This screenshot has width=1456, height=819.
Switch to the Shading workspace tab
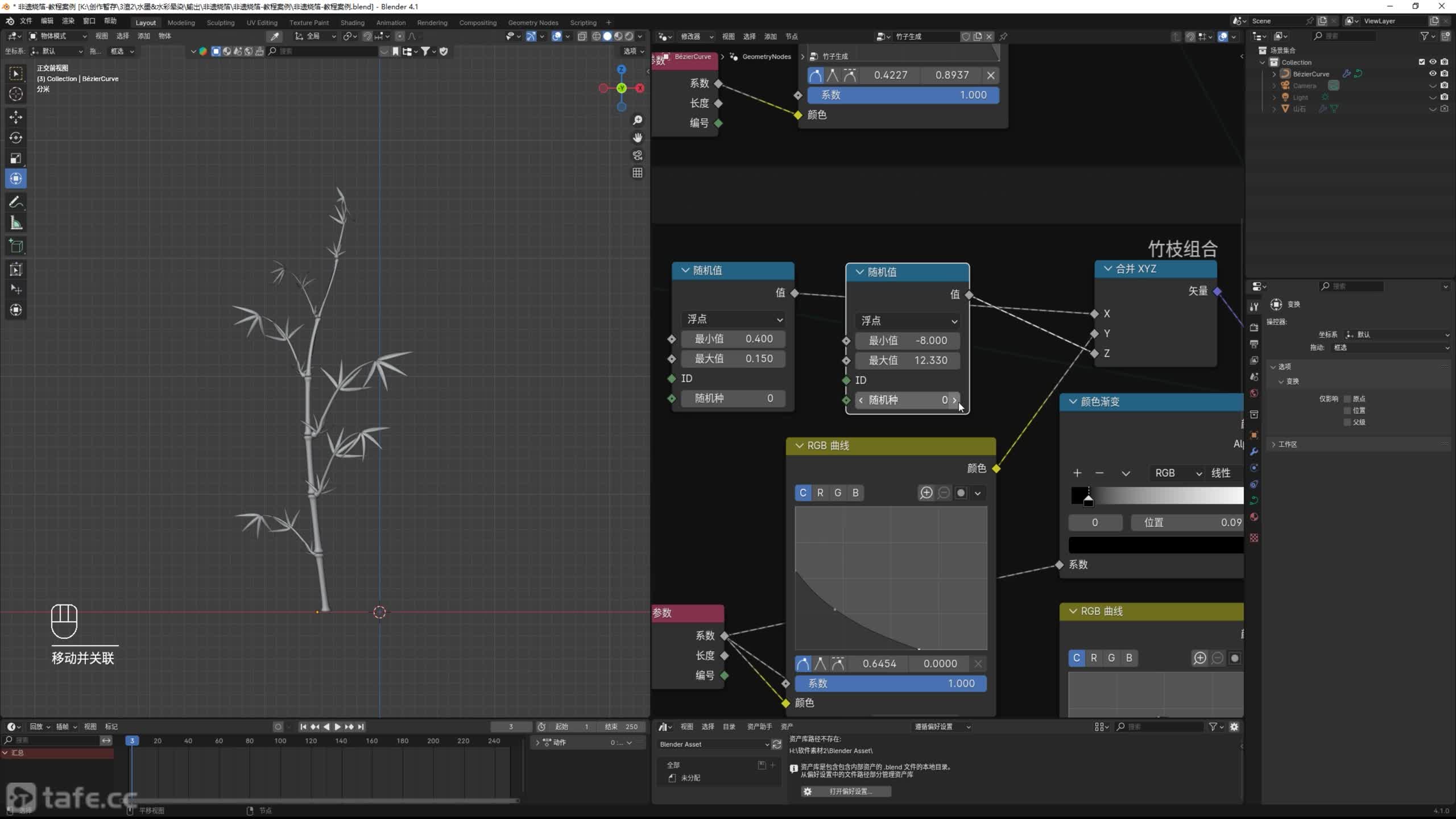click(352, 23)
